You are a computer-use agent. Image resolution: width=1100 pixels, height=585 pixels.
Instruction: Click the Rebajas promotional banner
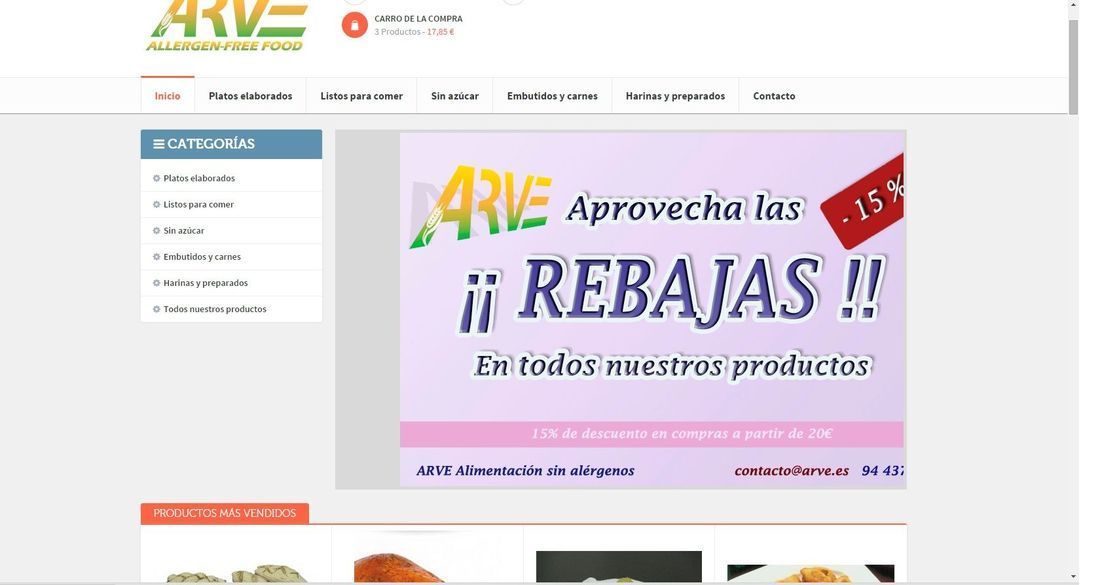[652, 309]
